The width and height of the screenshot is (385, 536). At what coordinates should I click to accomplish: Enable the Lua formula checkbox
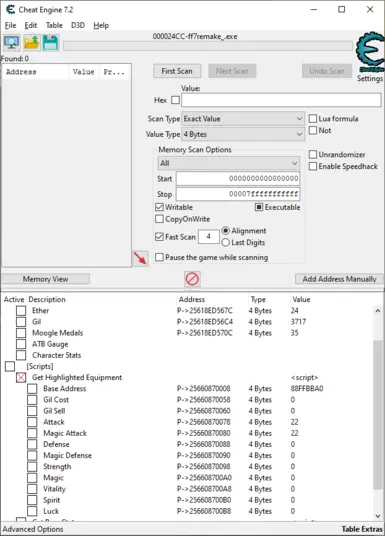pos(313,119)
